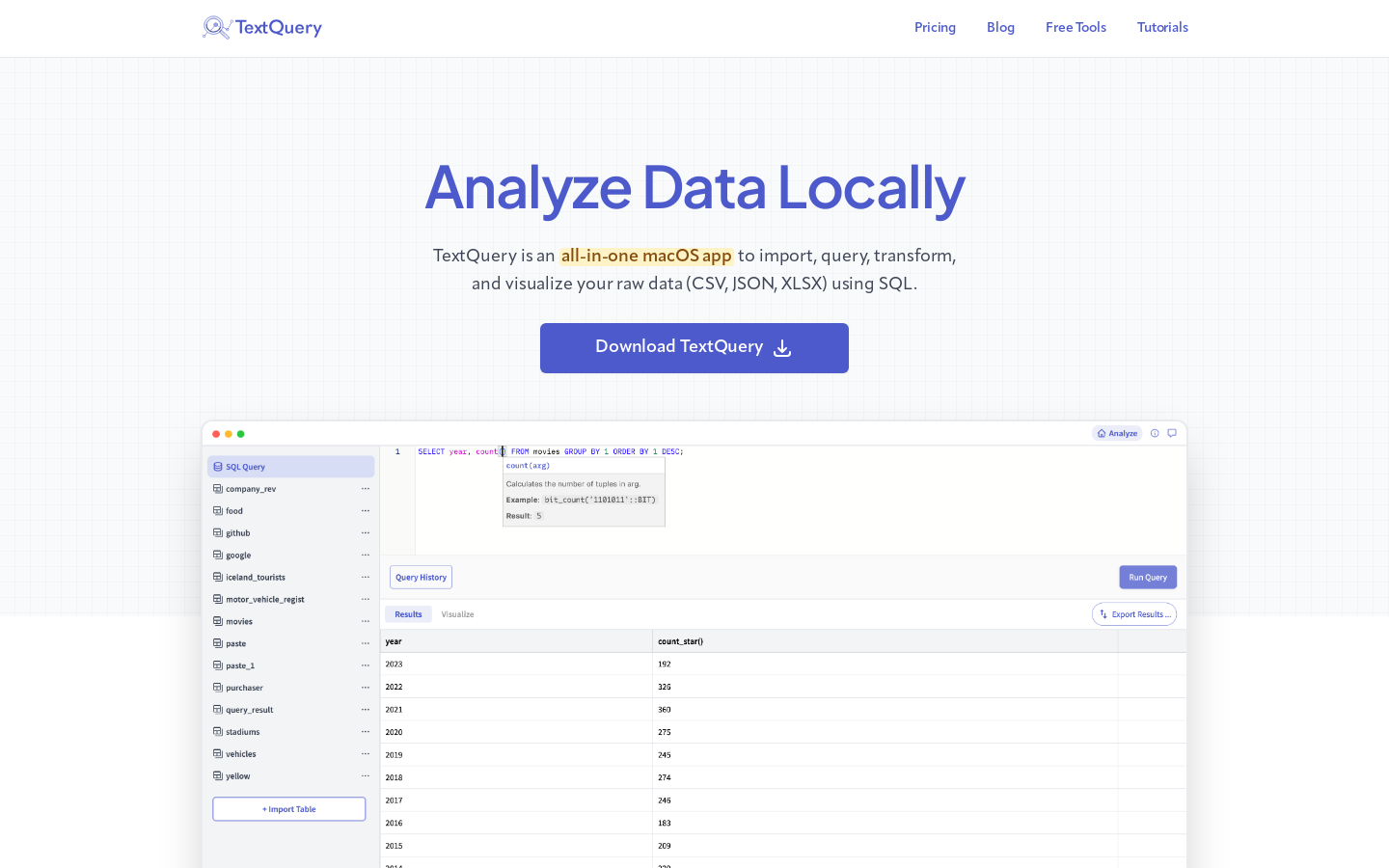The width and height of the screenshot is (1389, 868).
Task: Click the info circle icon beside Analyze
Action: click(x=1155, y=433)
